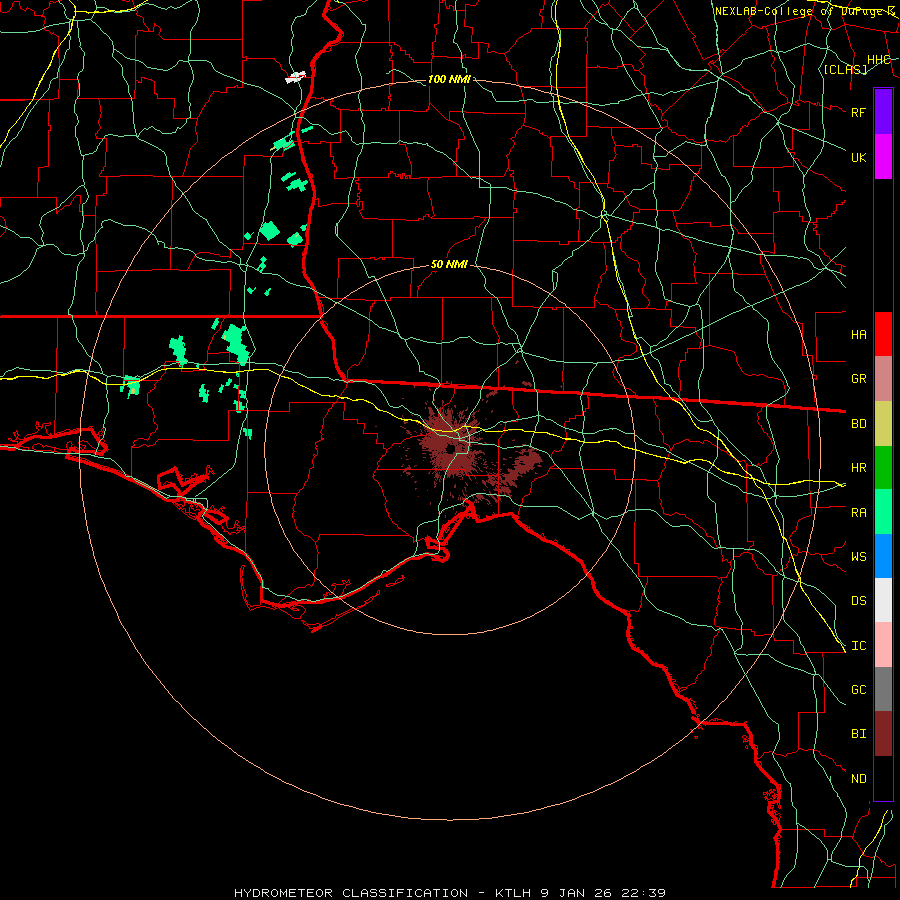Viewport: 900px width, 900px height.
Task: Click the RA legend label
Action: point(859,512)
